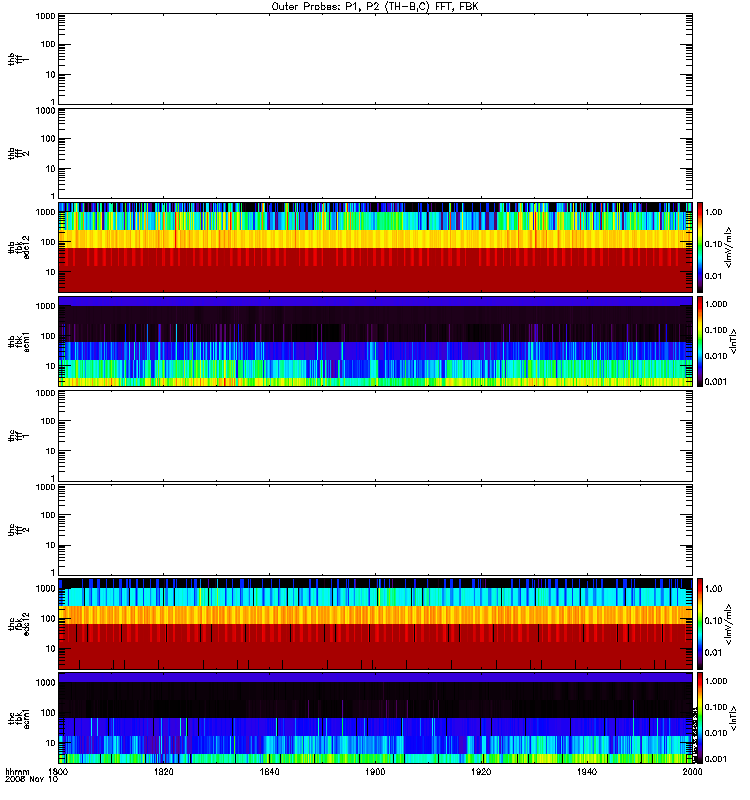The height and width of the screenshot is (800, 750).
Task: Click the 0.001 value on the thc scm1 color bar
Action: coord(716,759)
